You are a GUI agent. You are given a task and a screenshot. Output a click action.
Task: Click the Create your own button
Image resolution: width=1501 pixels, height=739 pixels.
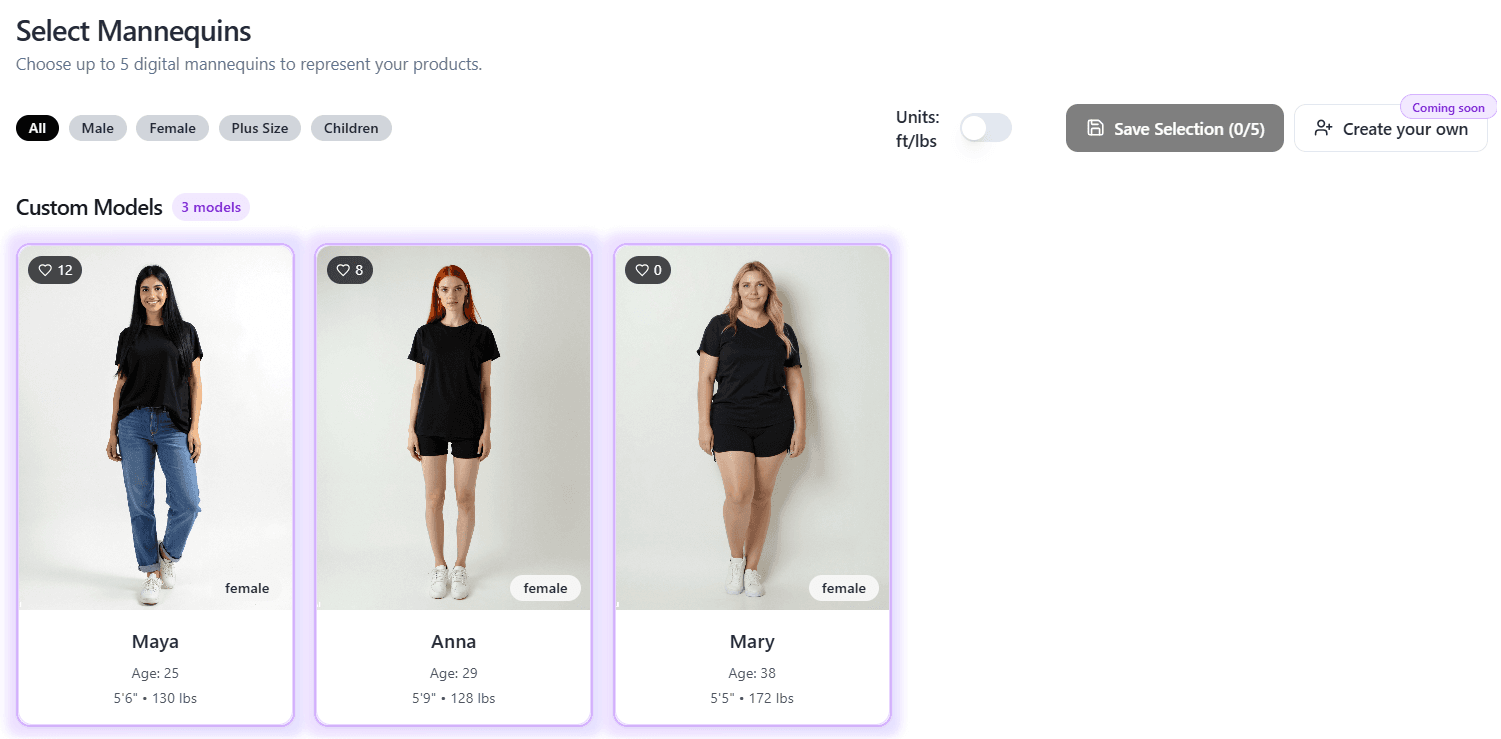pyautogui.click(x=1391, y=129)
